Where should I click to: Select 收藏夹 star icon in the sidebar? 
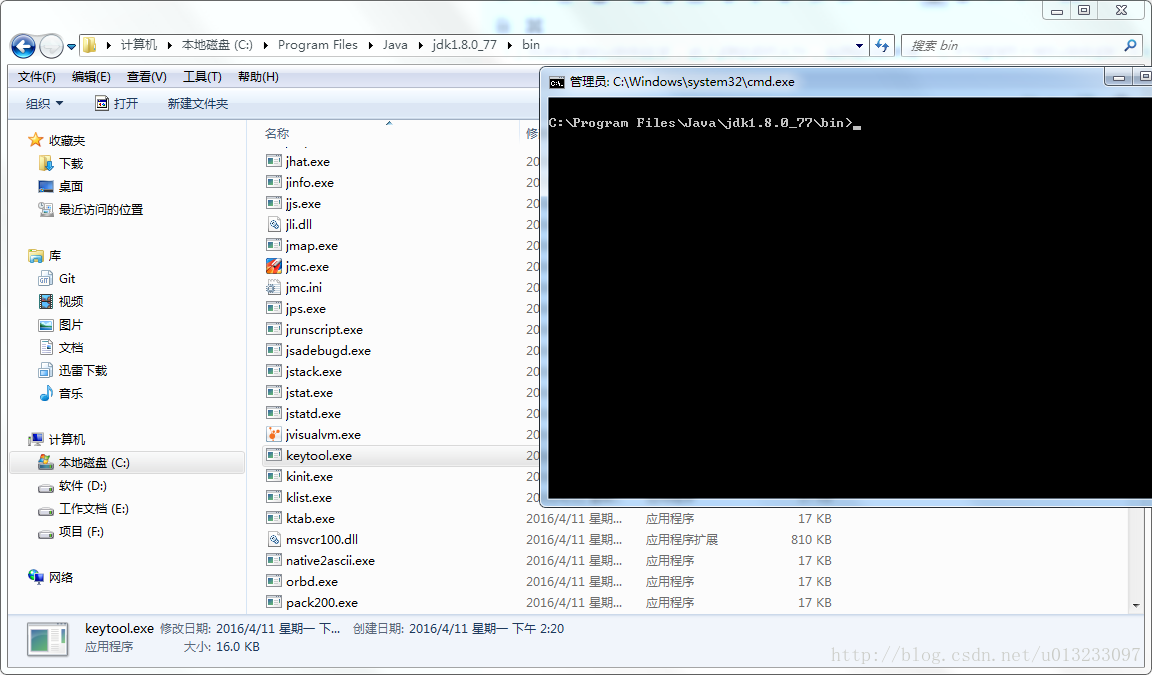pyautogui.click(x=35, y=140)
